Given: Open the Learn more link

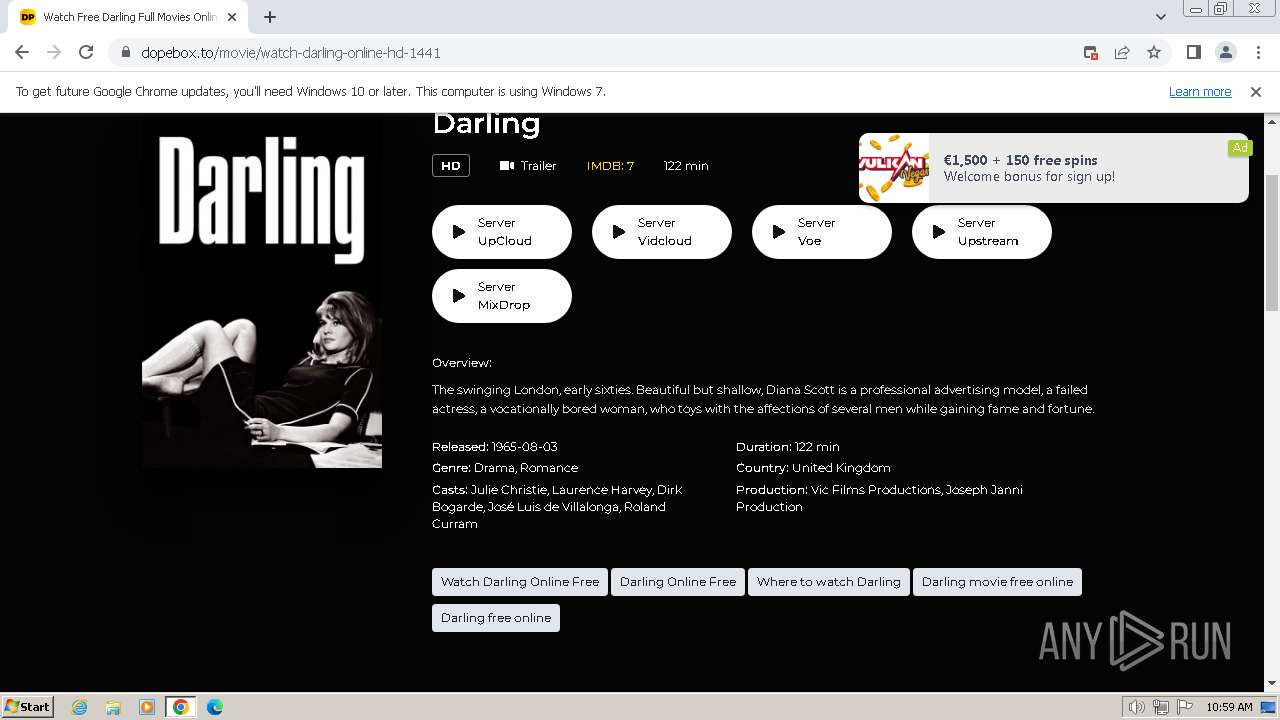Looking at the screenshot, I should coord(1200,91).
